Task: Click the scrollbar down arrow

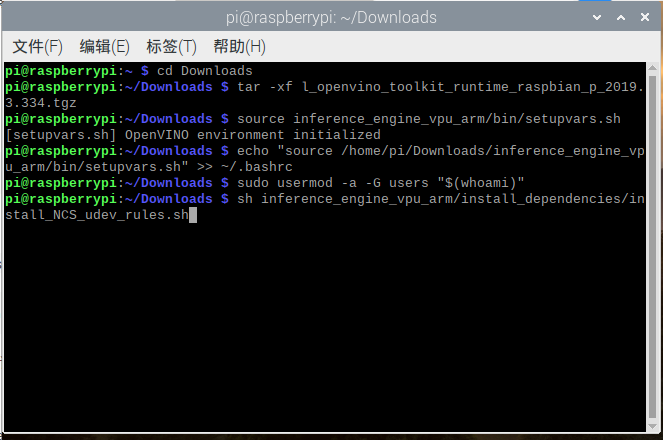Action: 652,426
